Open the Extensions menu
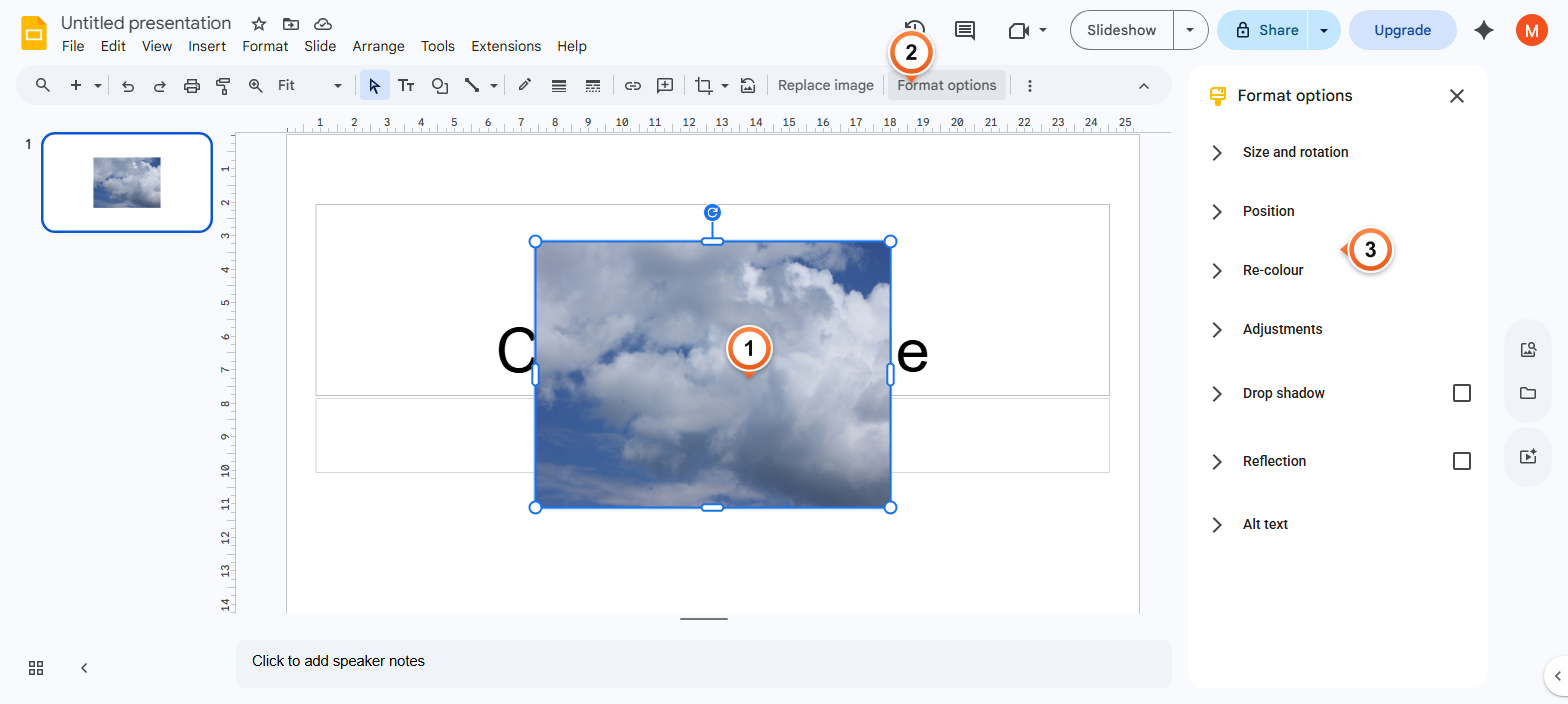 pos(506,46)
